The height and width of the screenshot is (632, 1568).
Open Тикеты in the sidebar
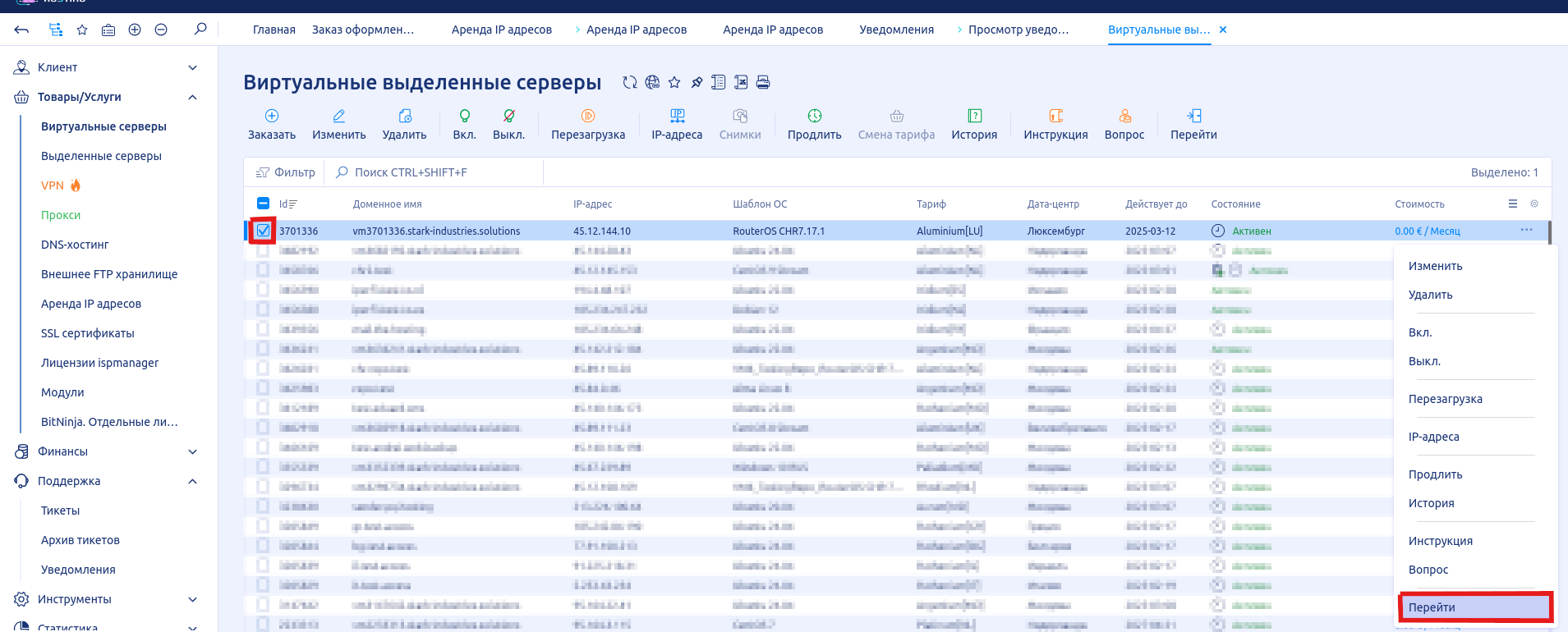tap(61, 511)
